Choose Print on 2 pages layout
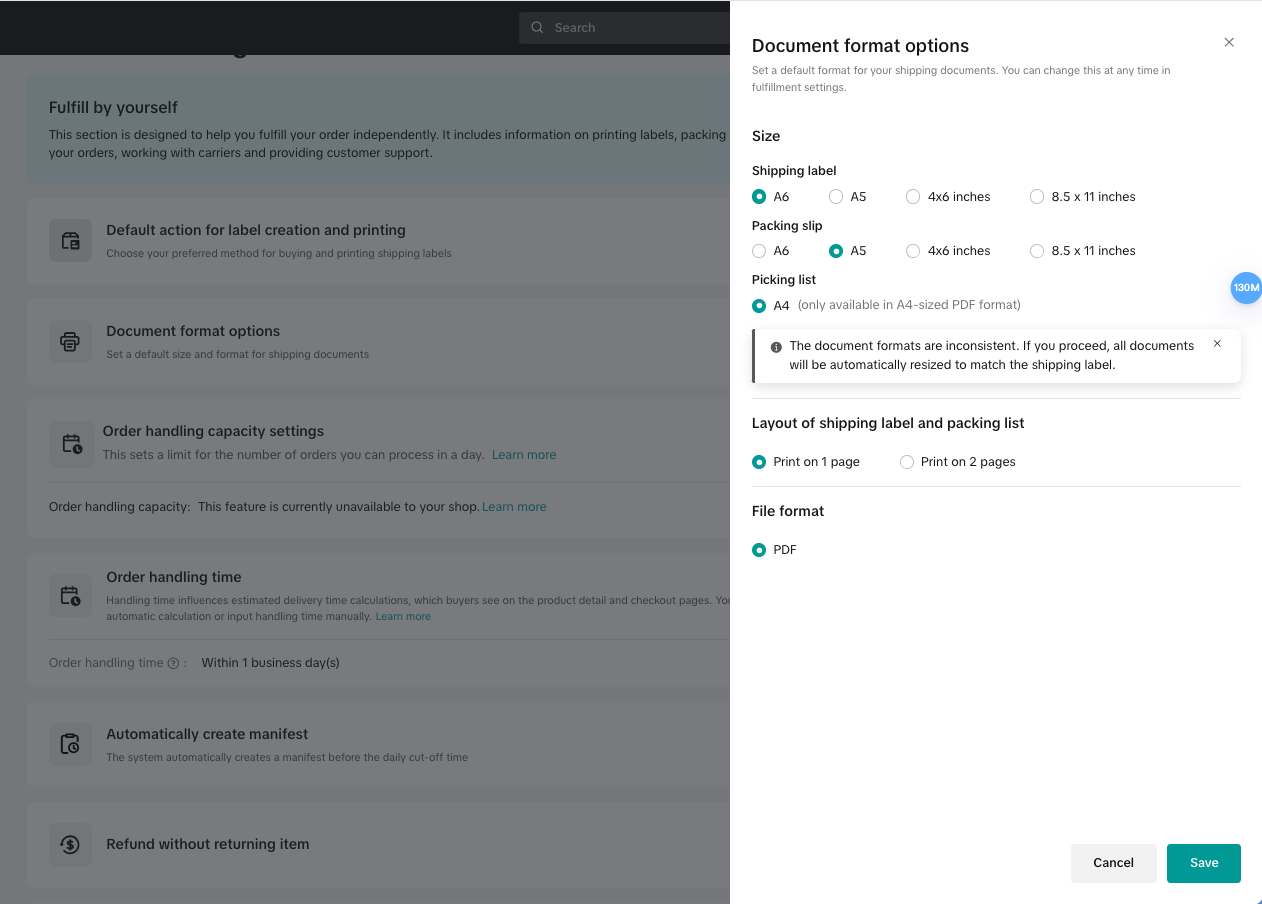The height and width of the screenshot is (904, 1262). point(907,462)
